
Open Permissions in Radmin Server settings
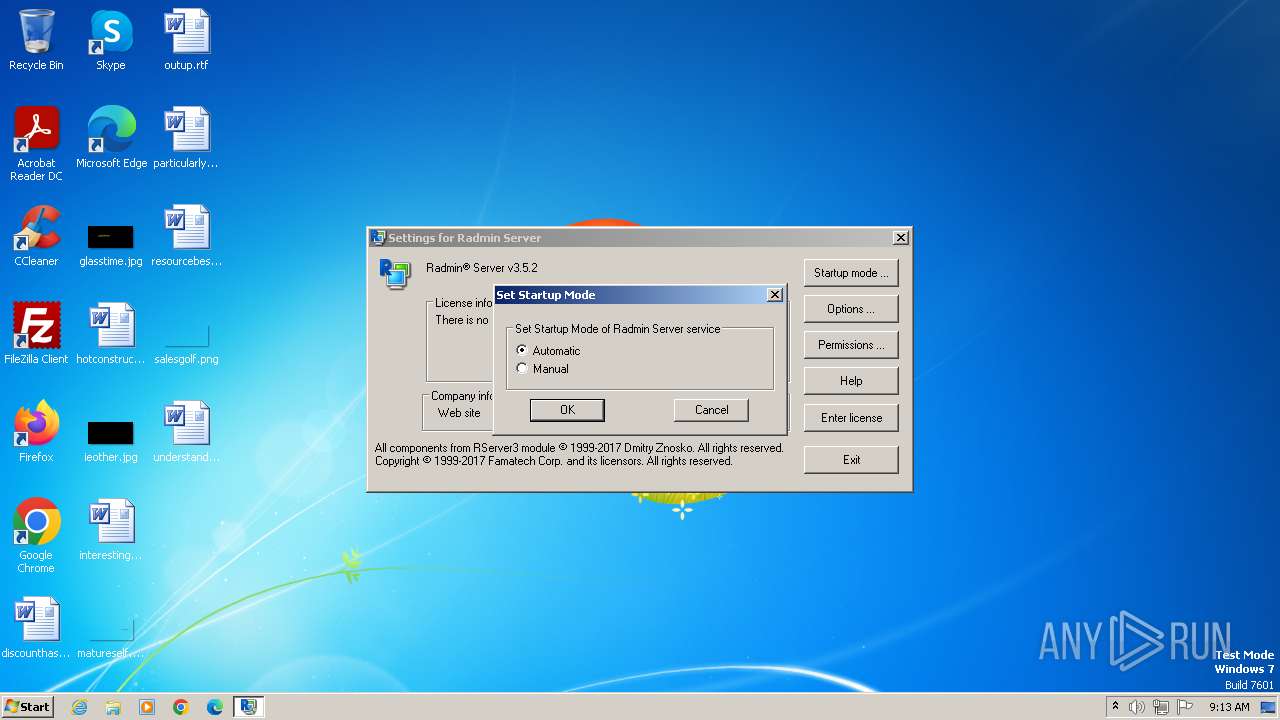tap(851, 345)
